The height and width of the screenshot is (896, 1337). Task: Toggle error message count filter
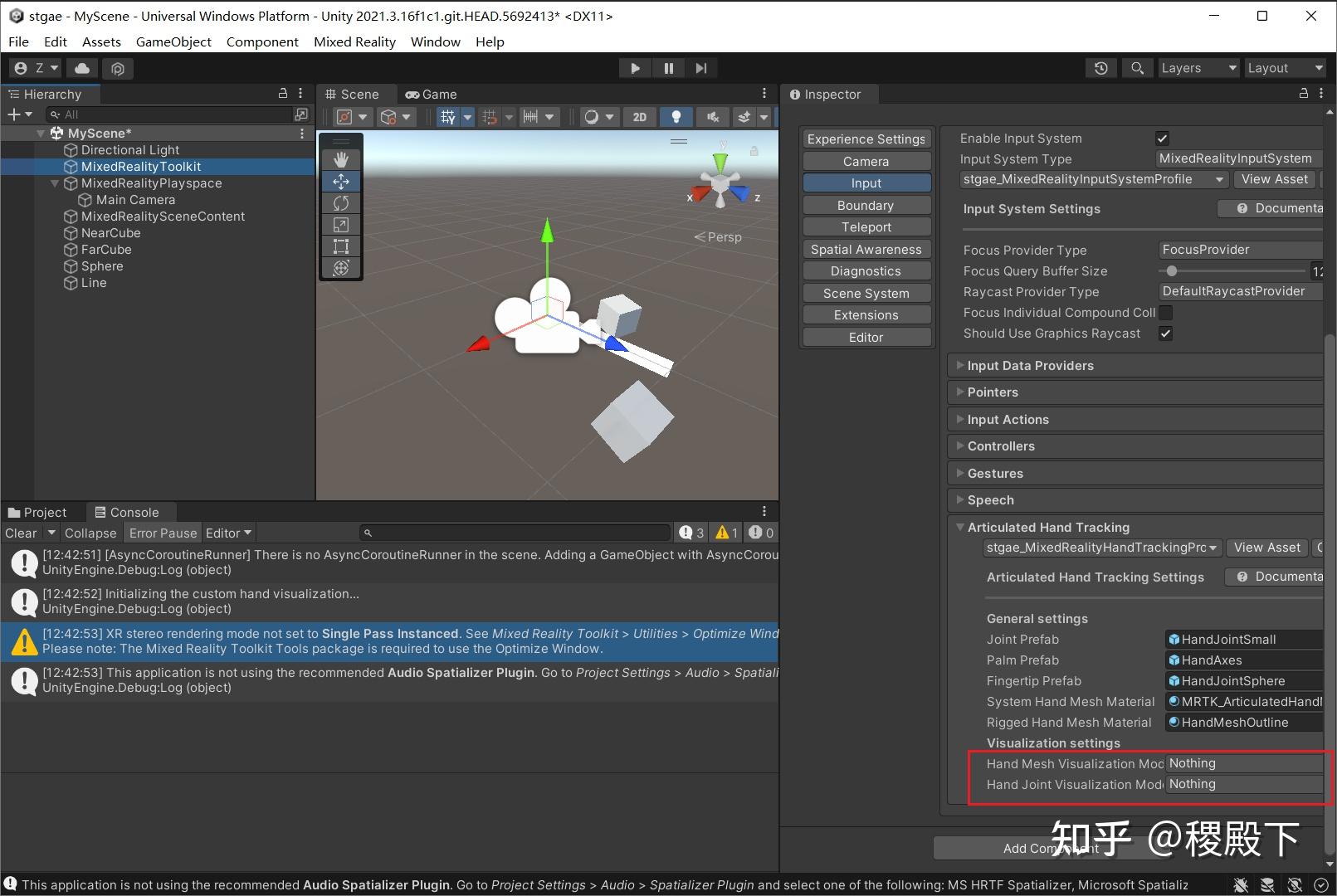[761, 533]
